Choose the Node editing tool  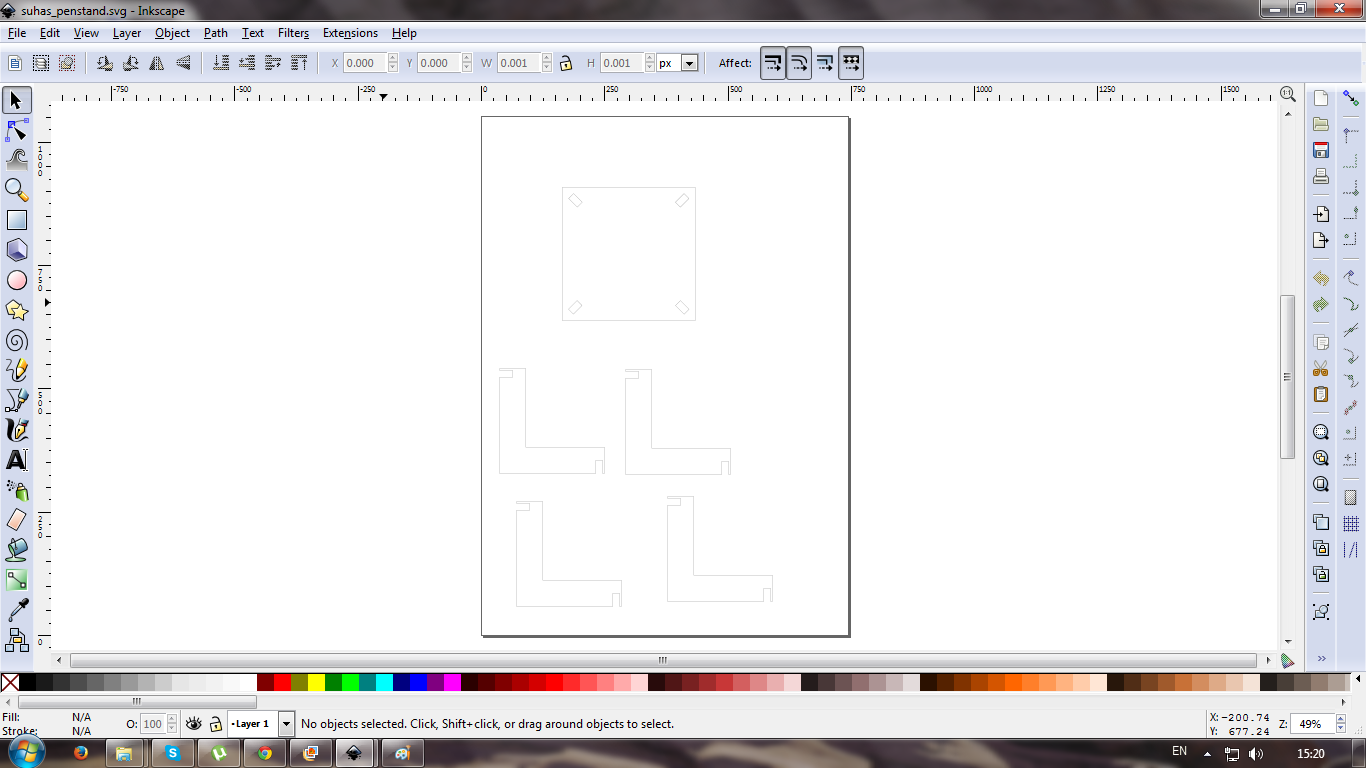pos(16,130)
